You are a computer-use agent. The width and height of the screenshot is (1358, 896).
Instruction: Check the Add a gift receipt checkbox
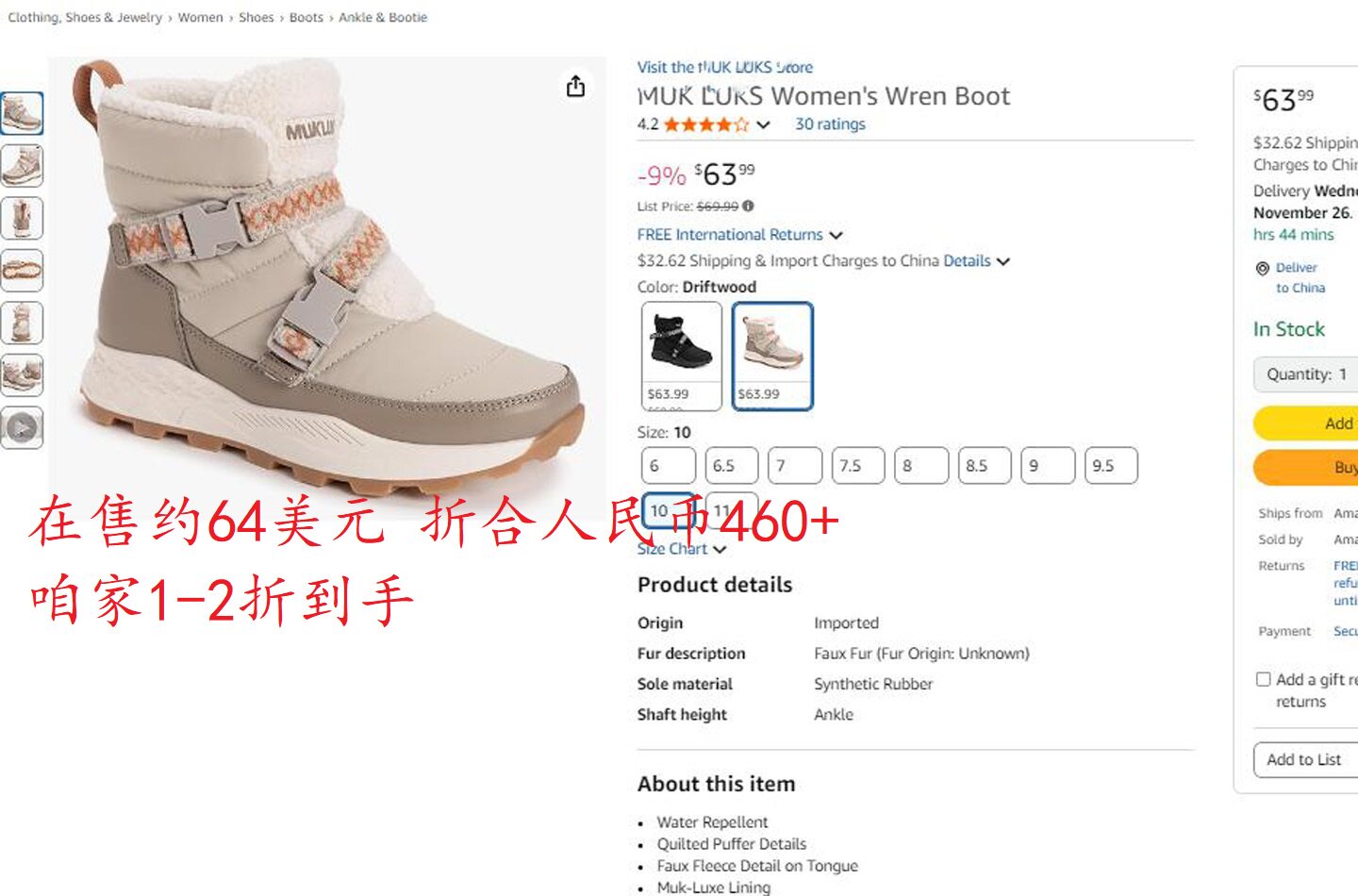[x=1264, y=679]
